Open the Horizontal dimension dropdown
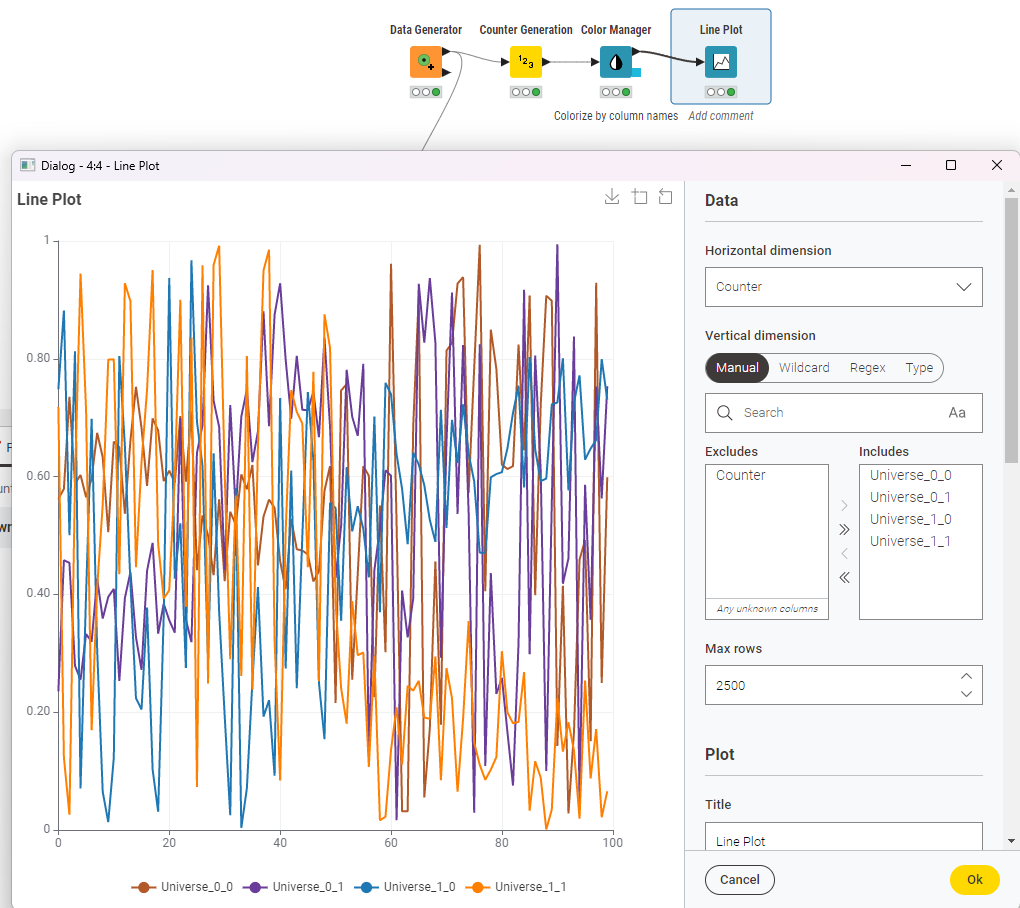The height and width of the screenshot is (908, 1020). 843,286
